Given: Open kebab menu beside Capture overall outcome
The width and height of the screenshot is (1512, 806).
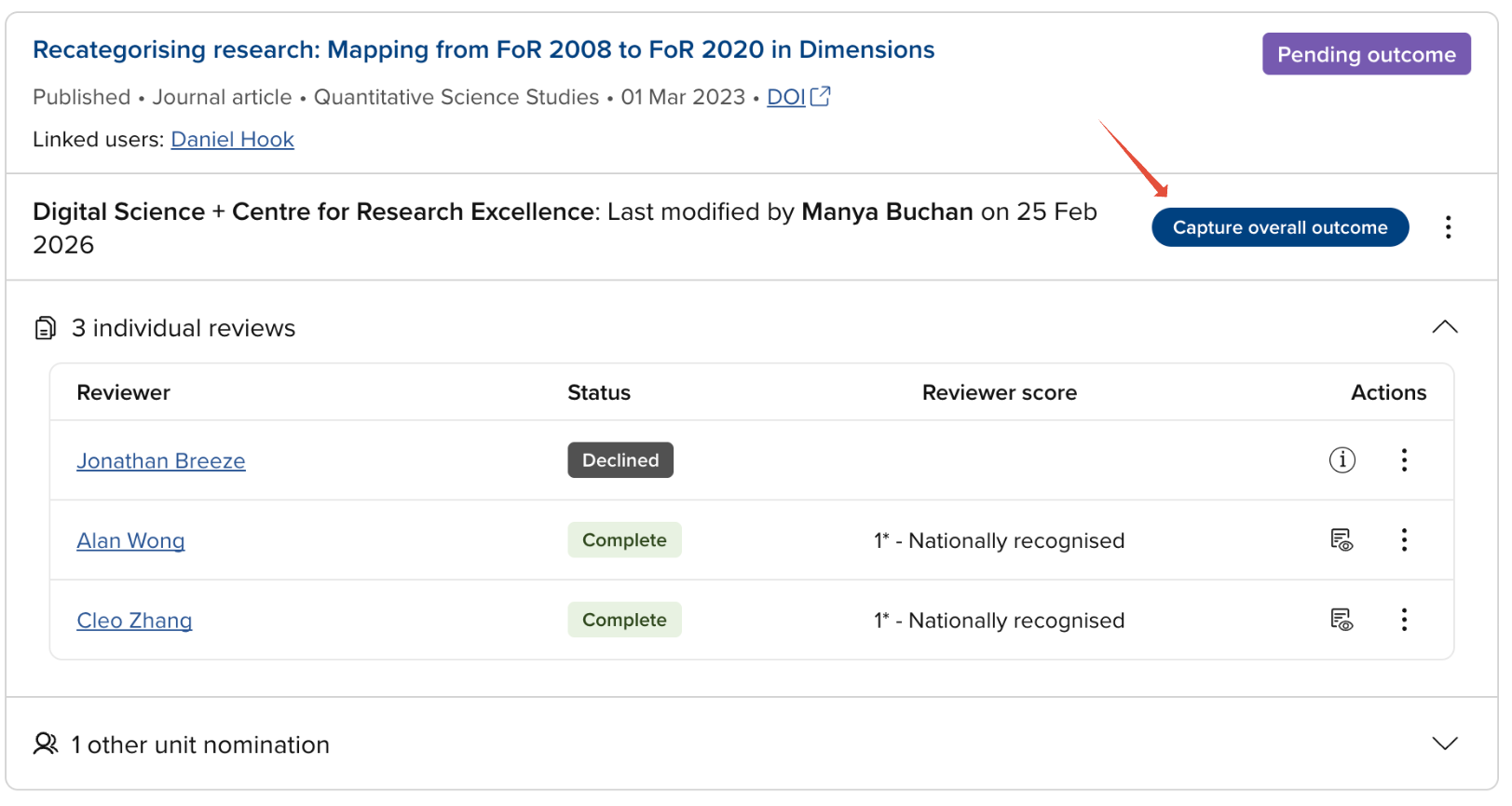Looking at the screenshot, I should coord(1448,227).
